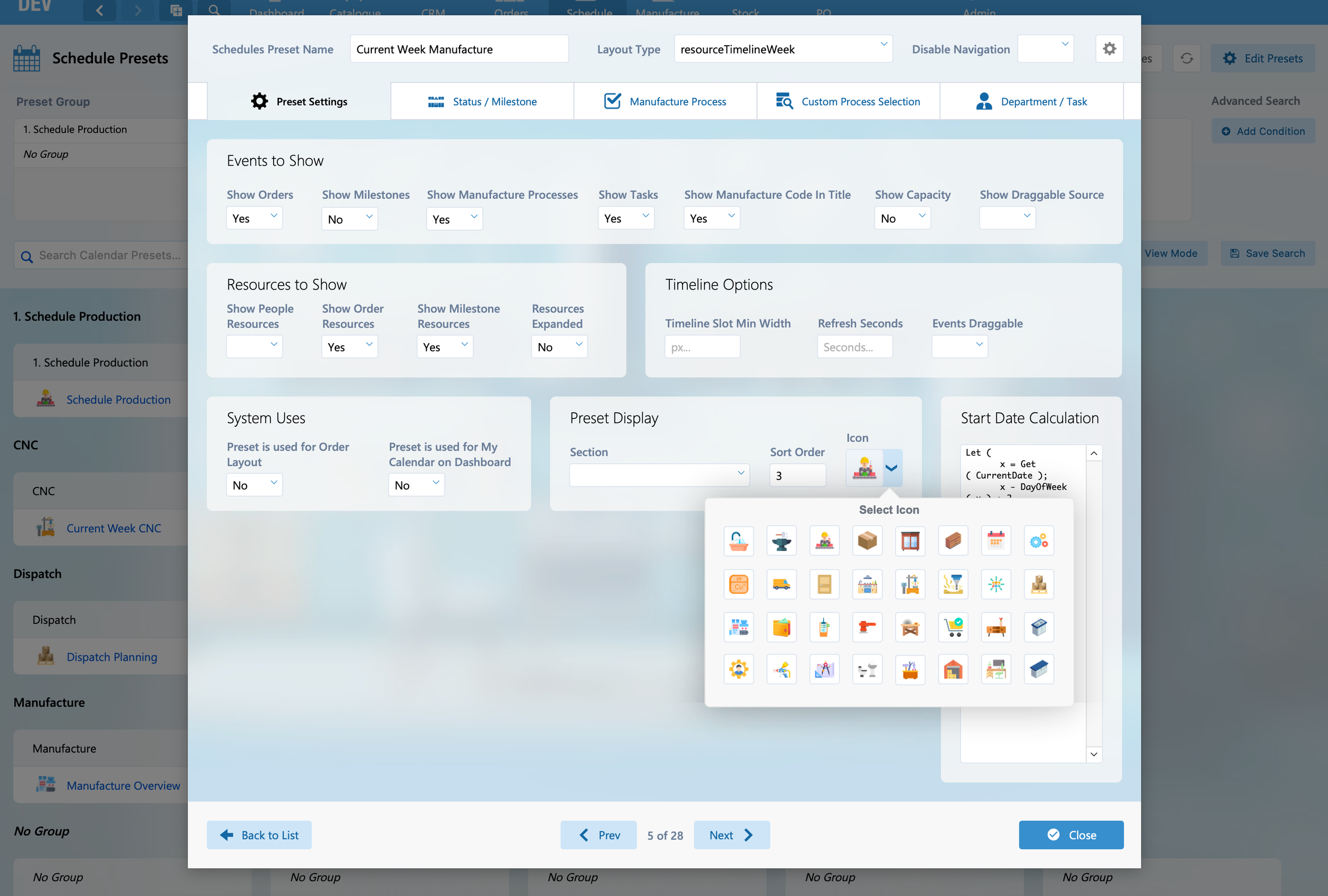Select the anvil and hammer icon
The width and height of the screenshot is (1328, 896).
tap(781, 541)
